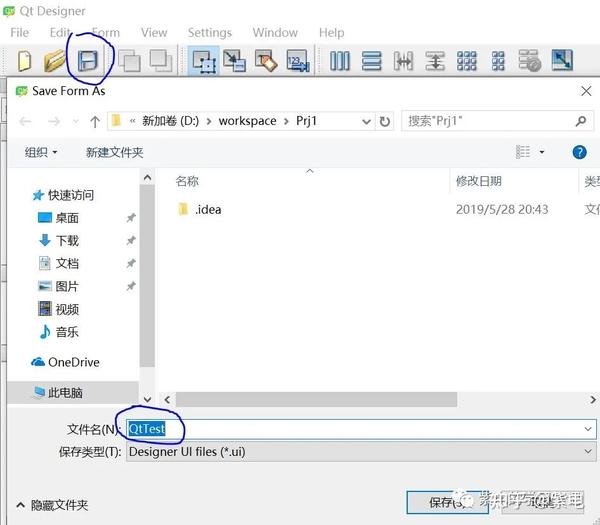Apply Lay Out in Grid icon
The height and width of the screenshot is (525, 600).
467,61
